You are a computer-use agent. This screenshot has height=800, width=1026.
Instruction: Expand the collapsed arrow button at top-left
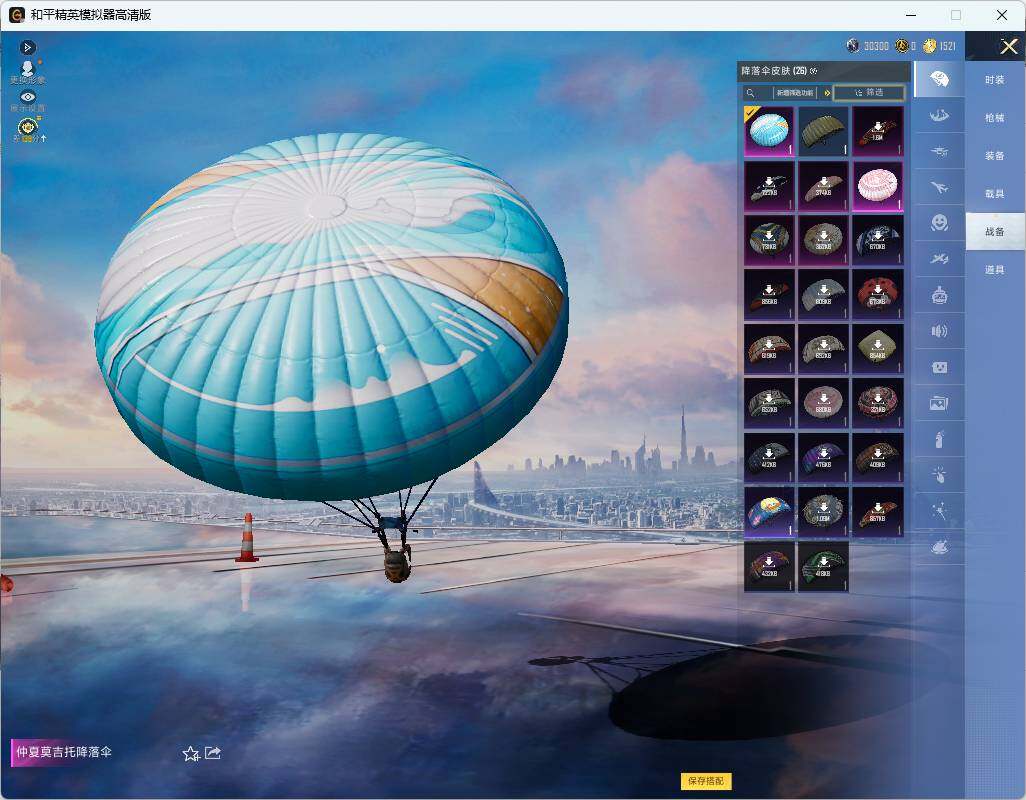point(27,47)
